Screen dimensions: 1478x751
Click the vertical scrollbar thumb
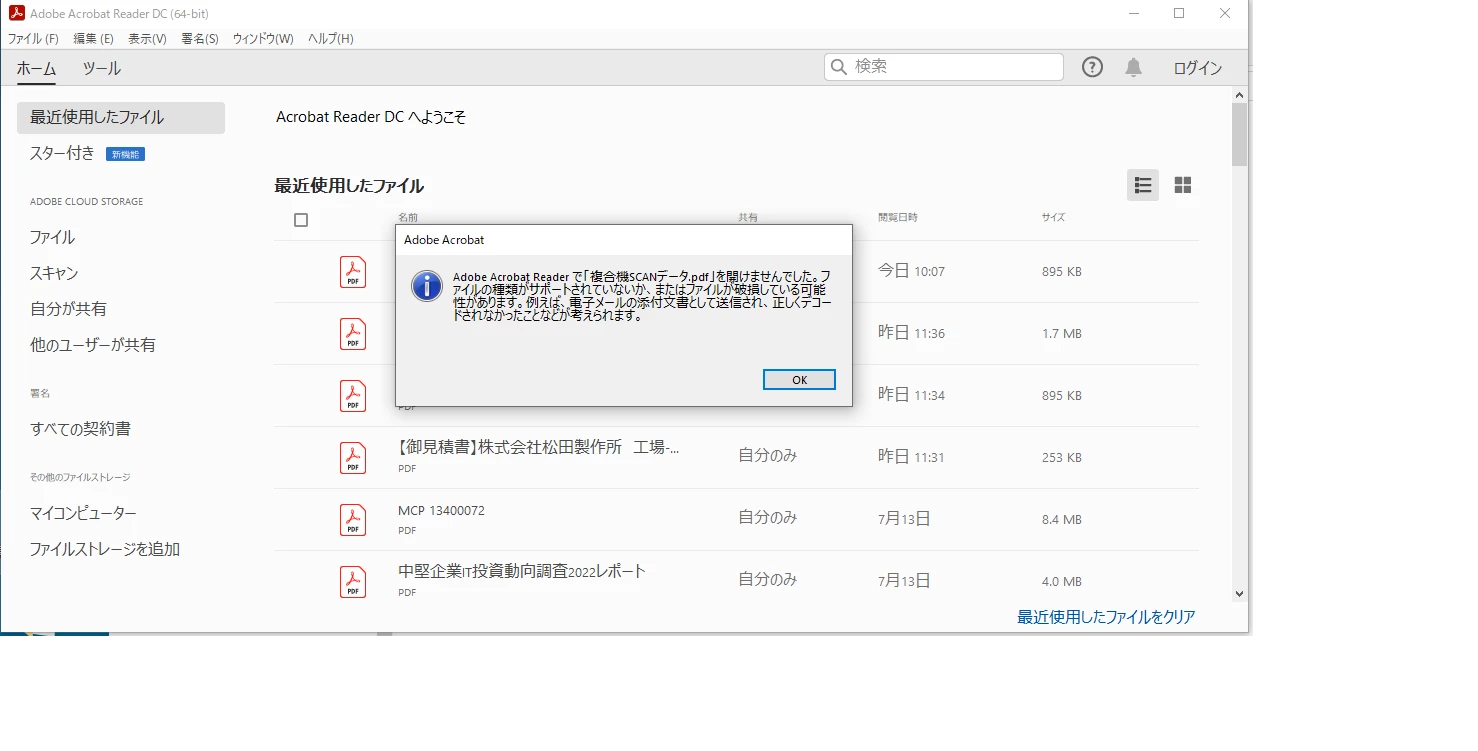point(1240,134)
